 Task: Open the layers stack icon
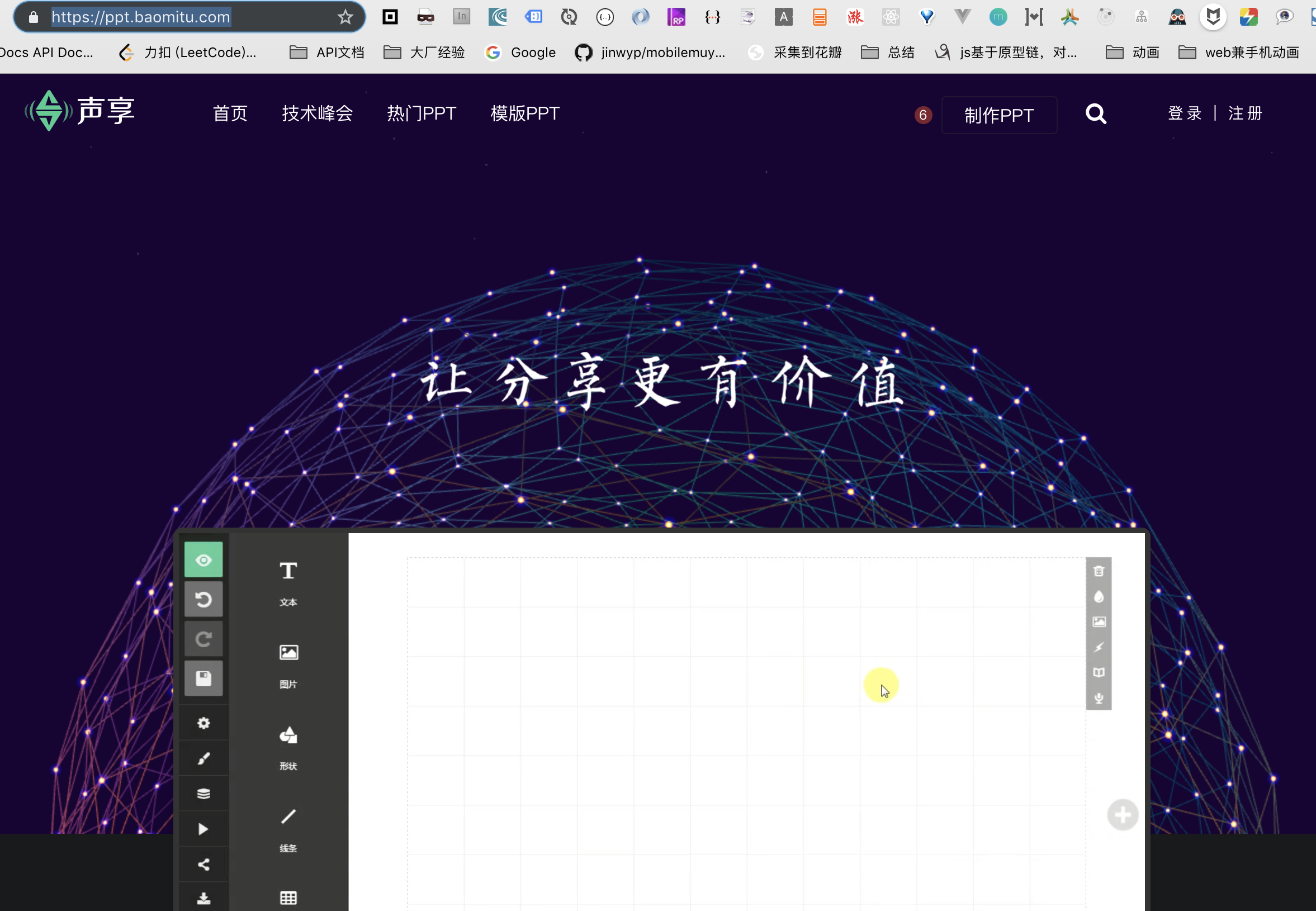(x=203, y=794)
